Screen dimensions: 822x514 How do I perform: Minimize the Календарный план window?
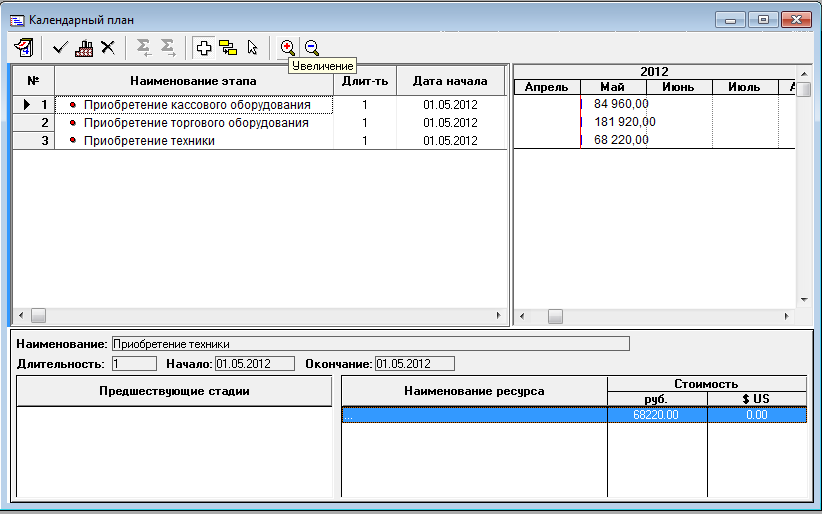(730, 20)
